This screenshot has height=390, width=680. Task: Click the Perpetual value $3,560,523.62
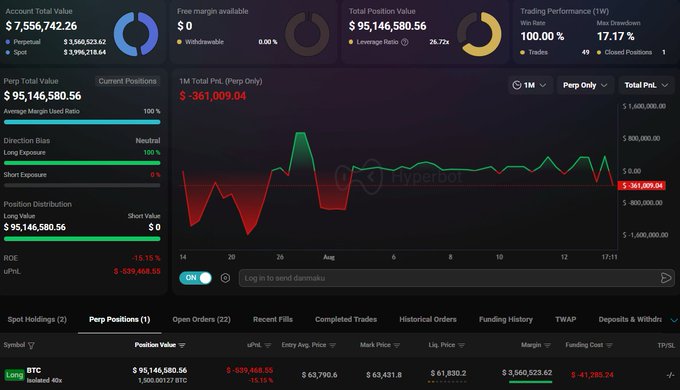(85, 42)
